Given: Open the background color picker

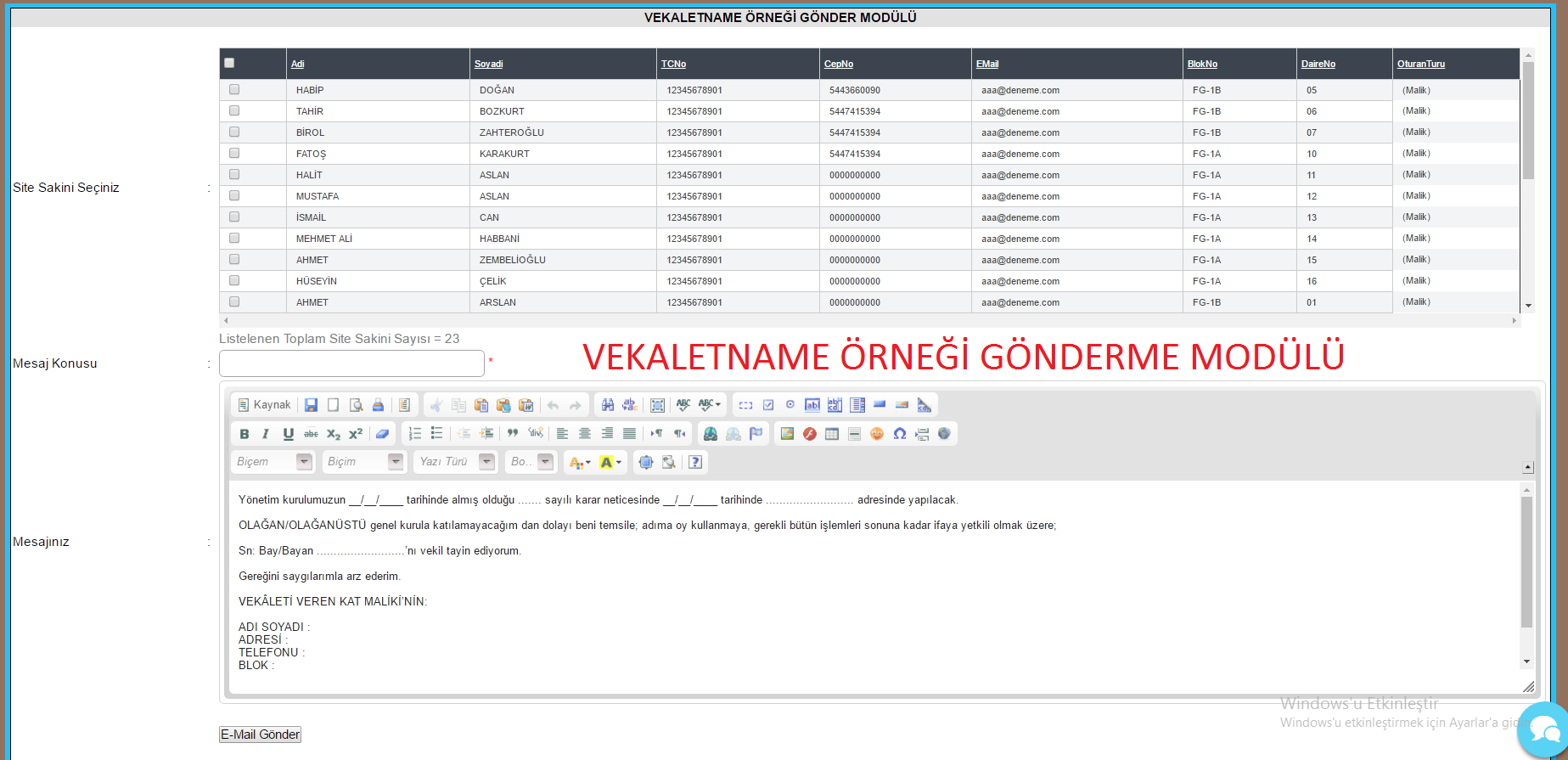Looking at the screenshot, I should [x=610, y=462].
